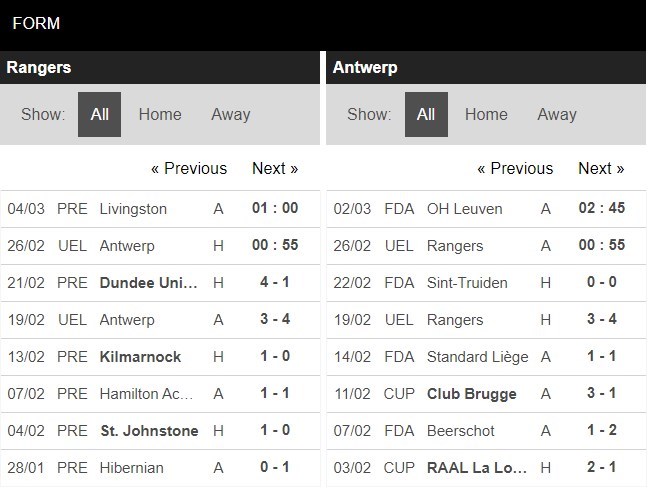Open the Club Brugge cup match

tap(471, 394)
